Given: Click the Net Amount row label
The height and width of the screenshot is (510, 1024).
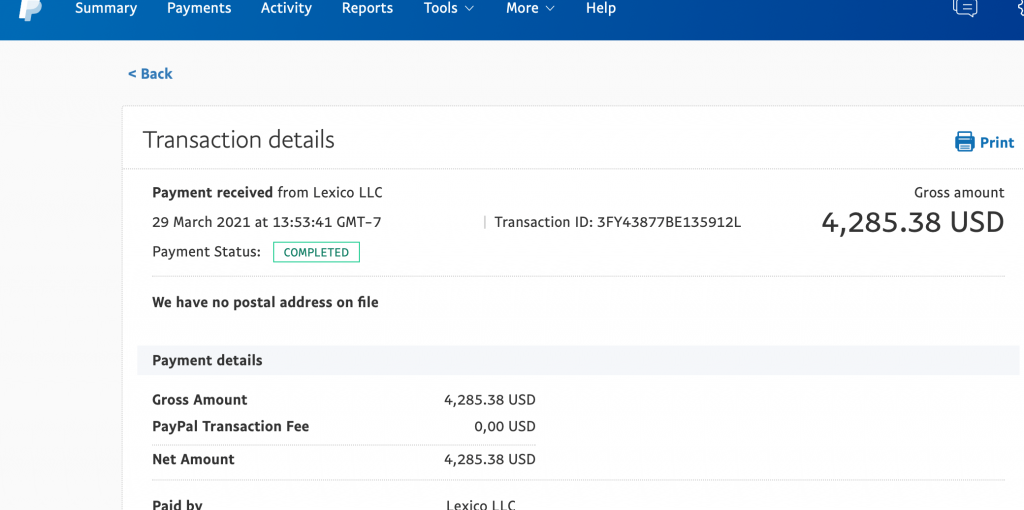Looking at the screenshot, I should tap(193, 459).
